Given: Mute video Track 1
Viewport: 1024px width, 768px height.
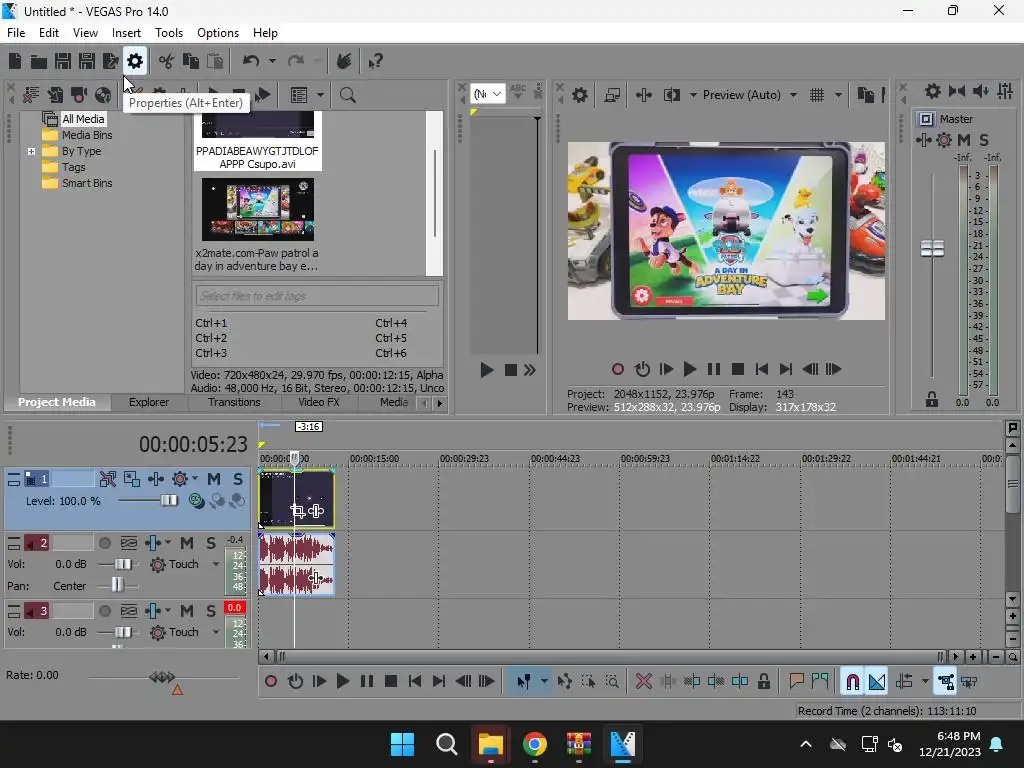Looking at the screenshot, I should click(214, 479).
